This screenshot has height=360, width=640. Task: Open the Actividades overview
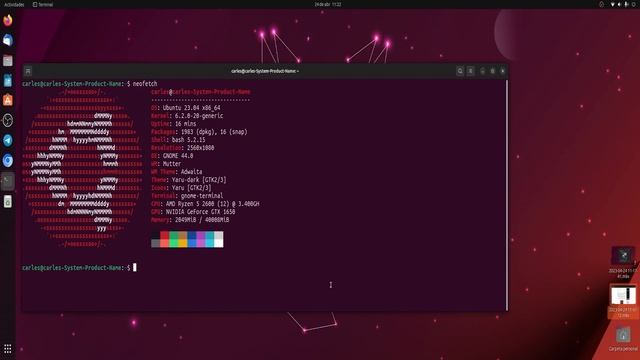(14, 4)
